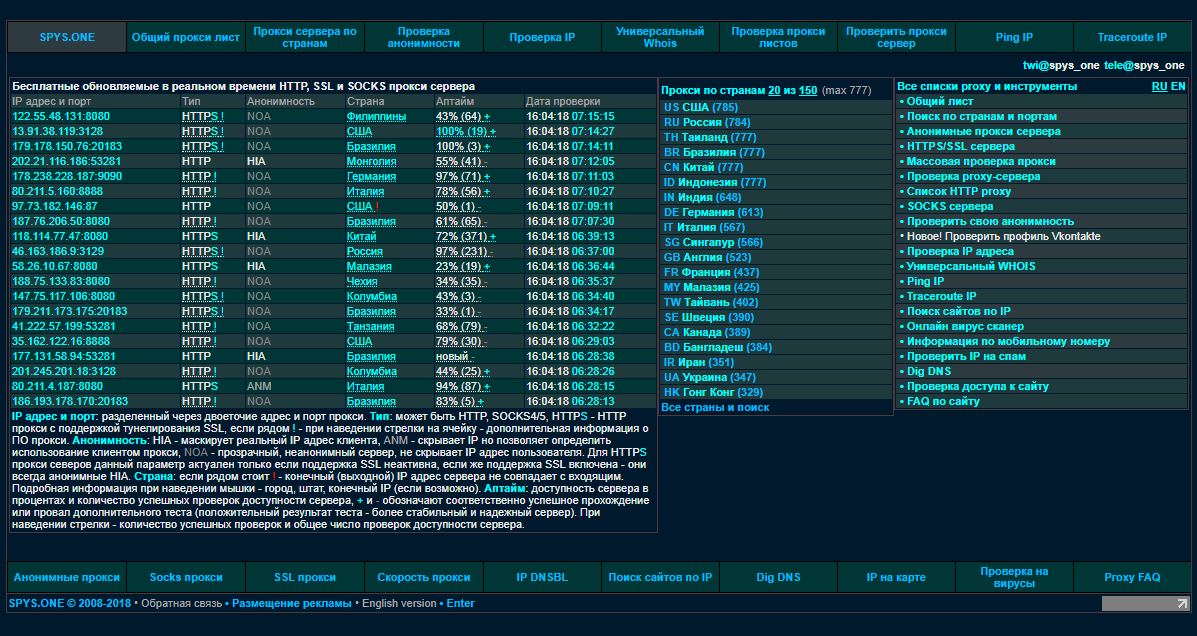
Task: Open CA Канада (389) country list
Action: click(x=707, y=333)
